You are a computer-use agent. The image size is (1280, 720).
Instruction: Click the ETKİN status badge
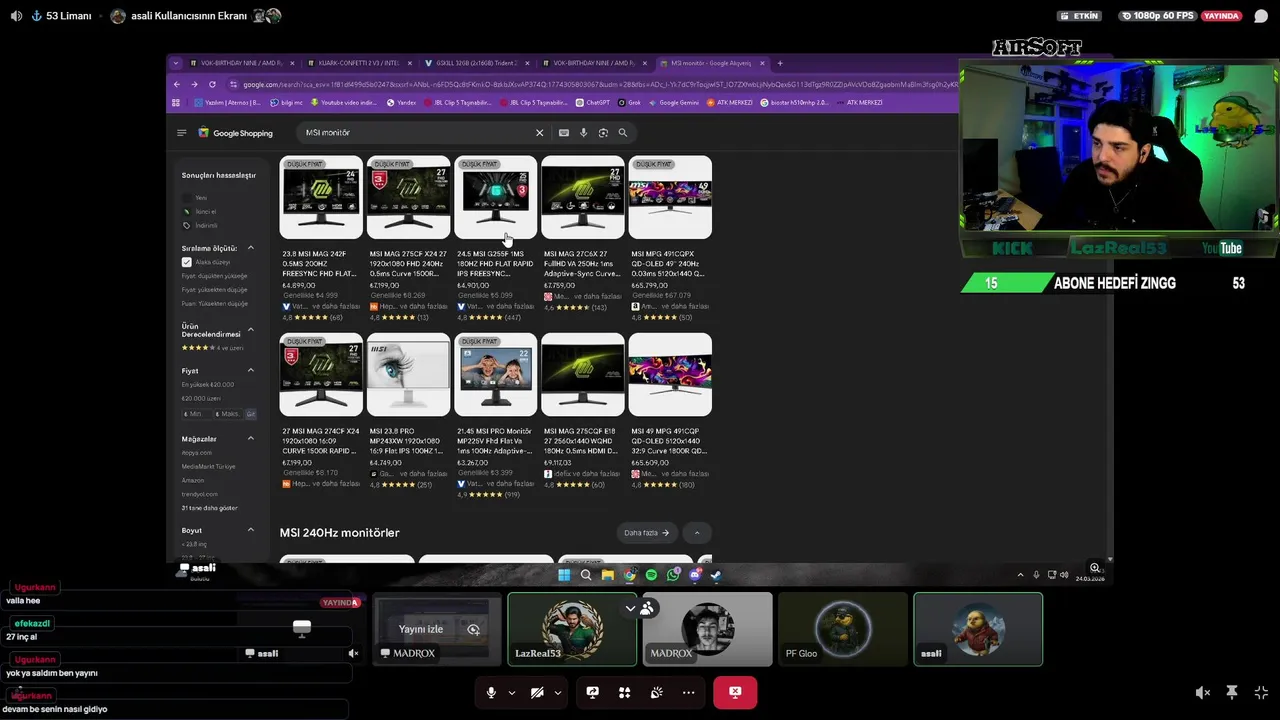click(x=1080, y=16)
